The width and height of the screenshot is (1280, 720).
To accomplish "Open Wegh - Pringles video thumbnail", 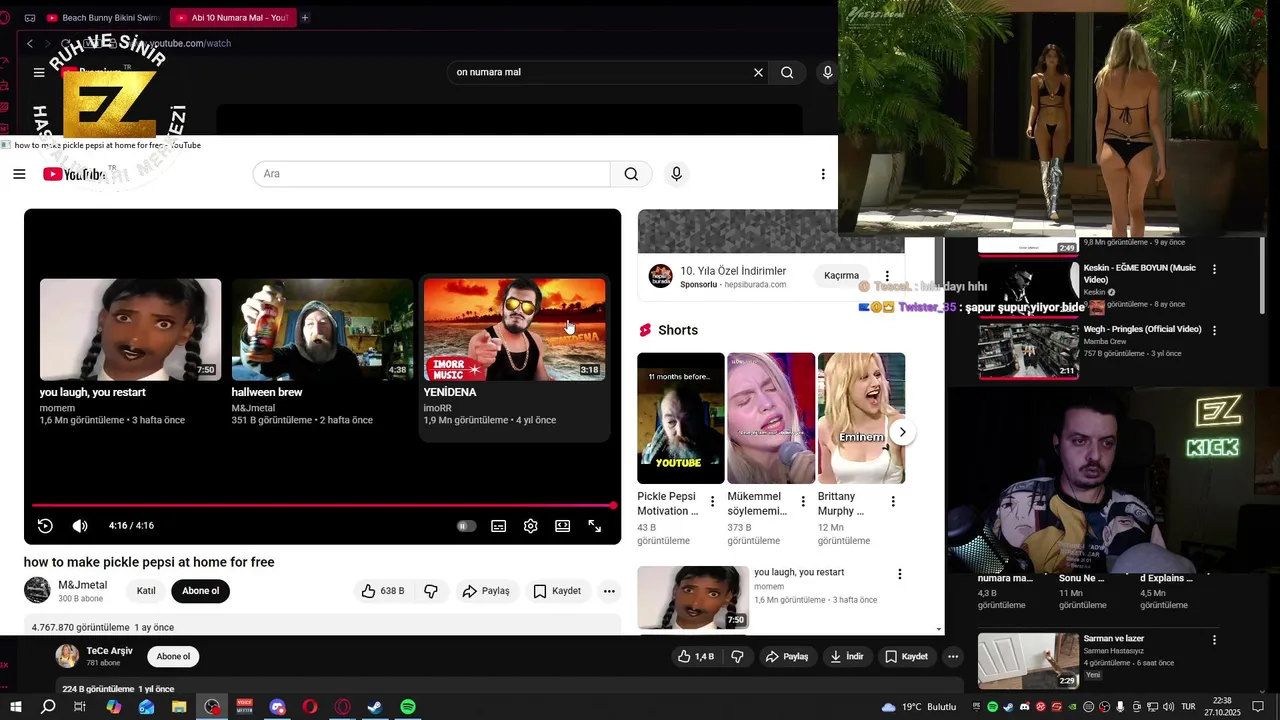I will coord(1028,350).
